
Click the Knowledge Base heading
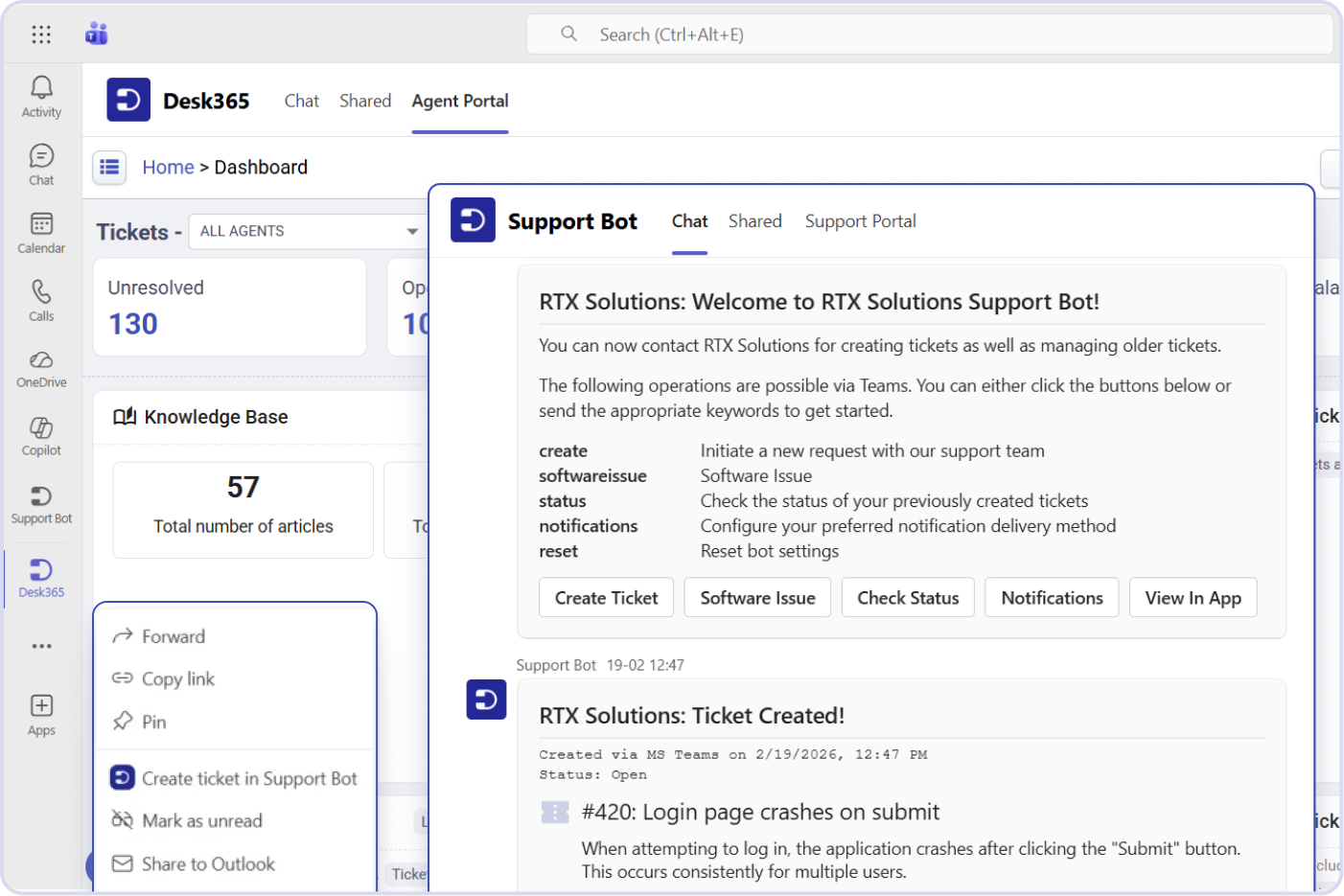click(216, 417)
